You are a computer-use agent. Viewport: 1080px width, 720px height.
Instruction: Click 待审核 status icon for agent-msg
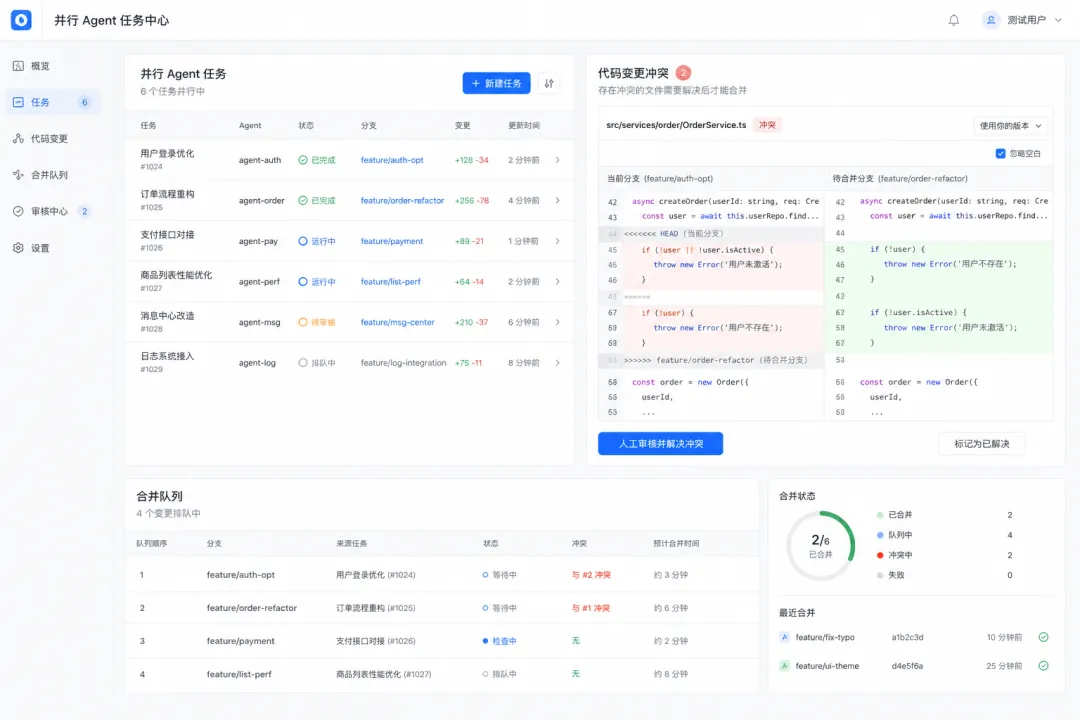click(302, 322)
